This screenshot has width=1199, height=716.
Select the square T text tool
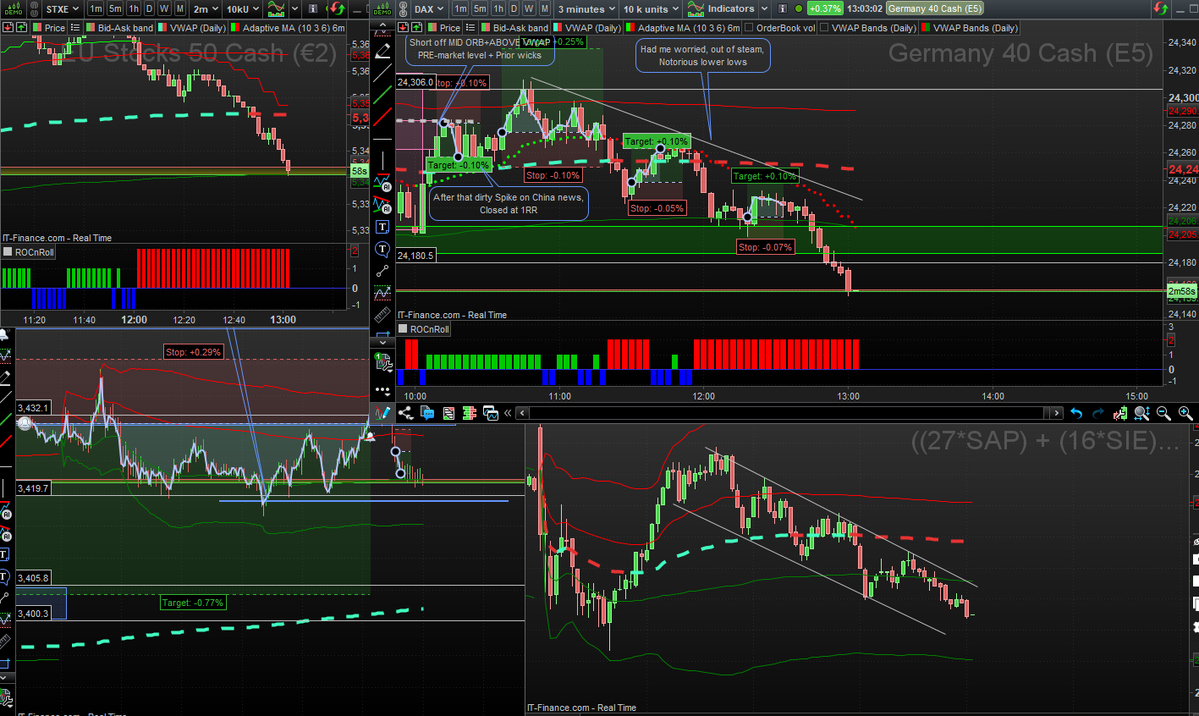click(x=383, y=226)
